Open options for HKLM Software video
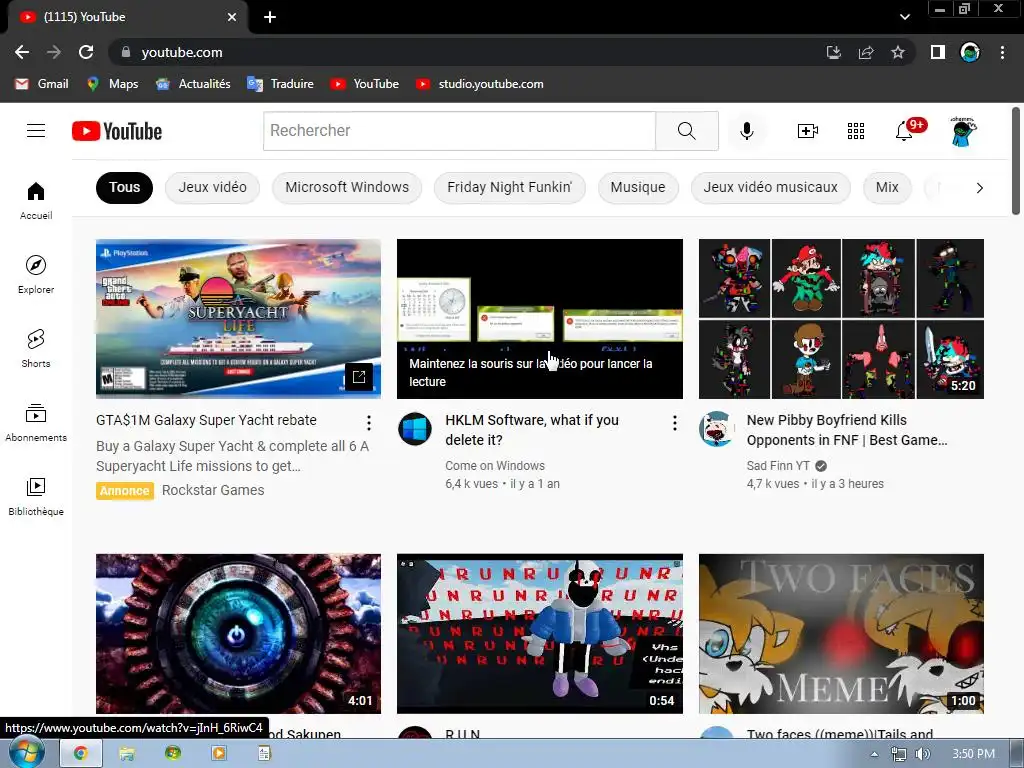1024x768 pixels. tap(675, 423)
